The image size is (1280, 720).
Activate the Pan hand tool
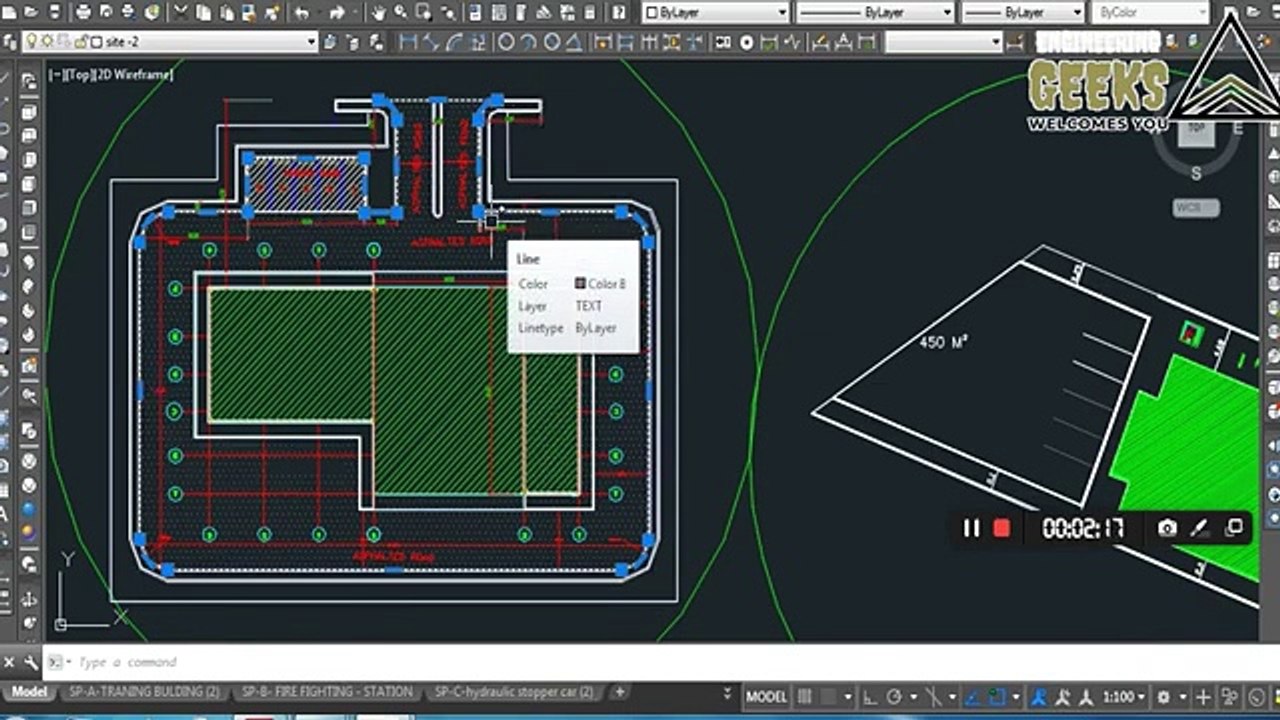click(x=379, y=13)
